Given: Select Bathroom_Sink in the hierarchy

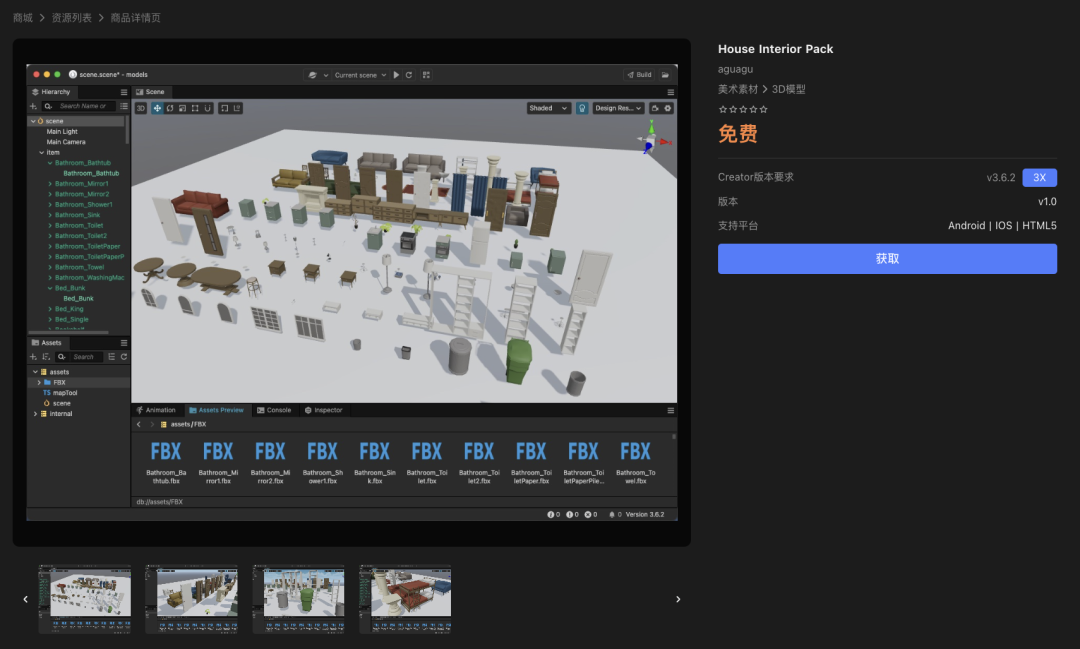Looking at the screenshot, I should 77,215.
